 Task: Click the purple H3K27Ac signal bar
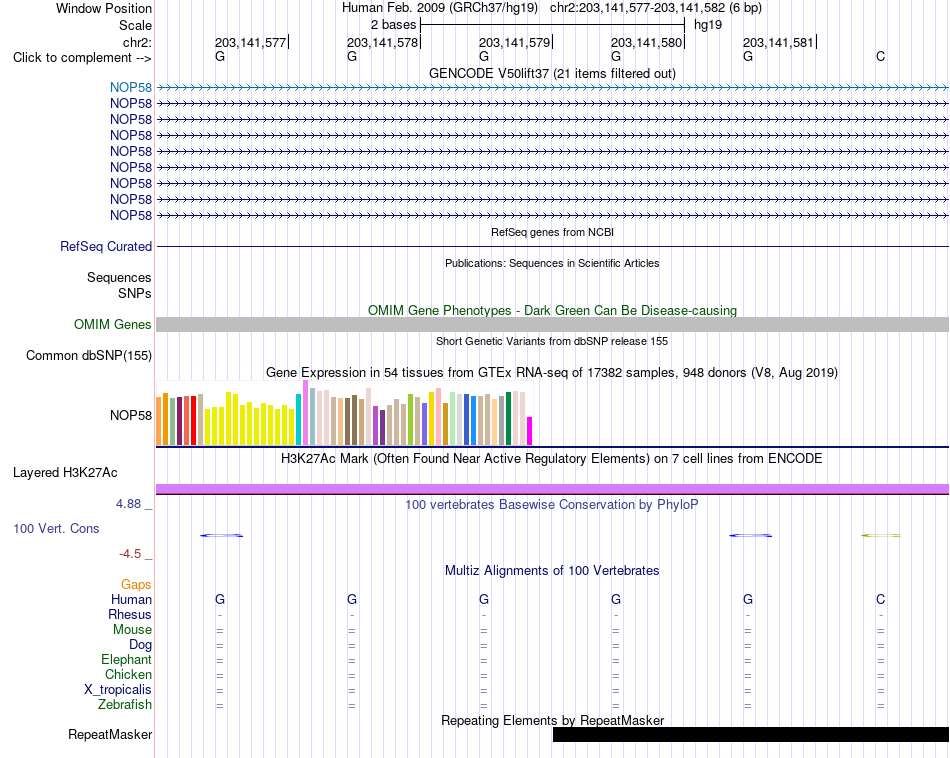point(552,489)
